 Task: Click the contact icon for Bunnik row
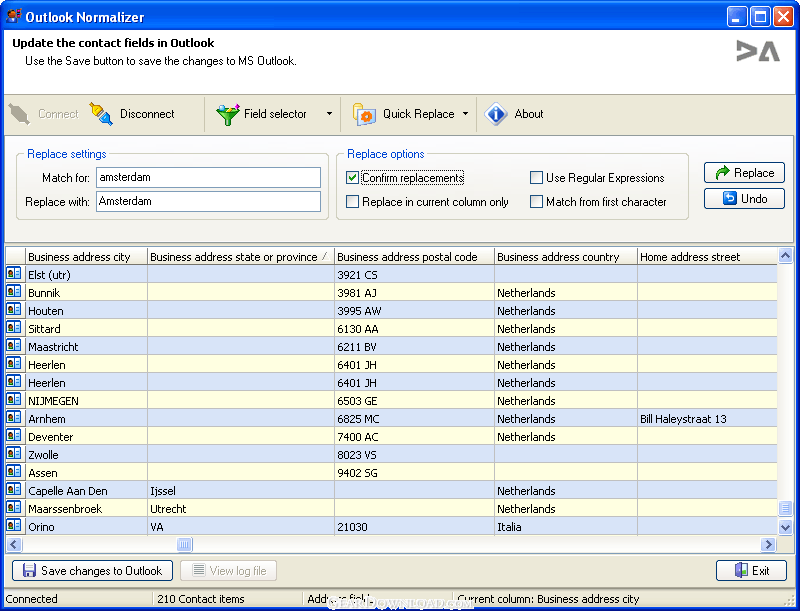14,291
